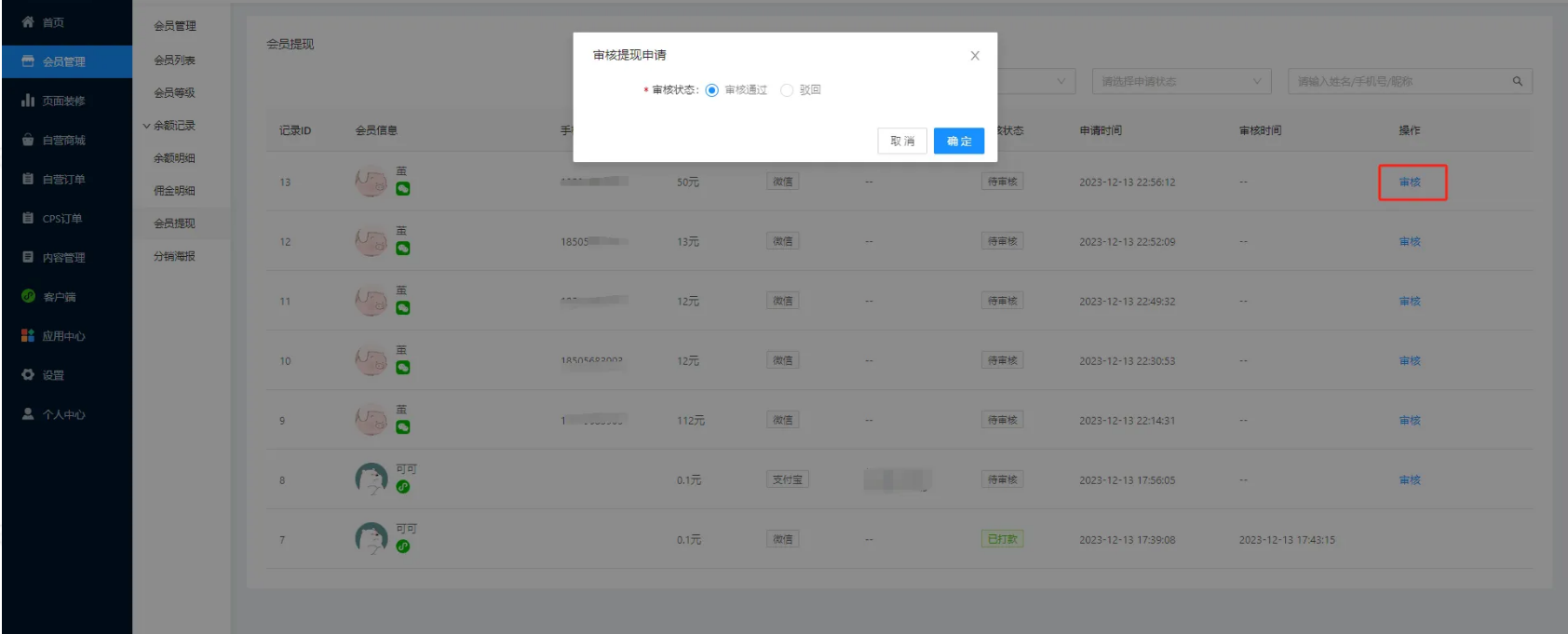Click the 支付宝 tag in record 8
Viewport: 1568px width, 634px height.
[788, 479]
